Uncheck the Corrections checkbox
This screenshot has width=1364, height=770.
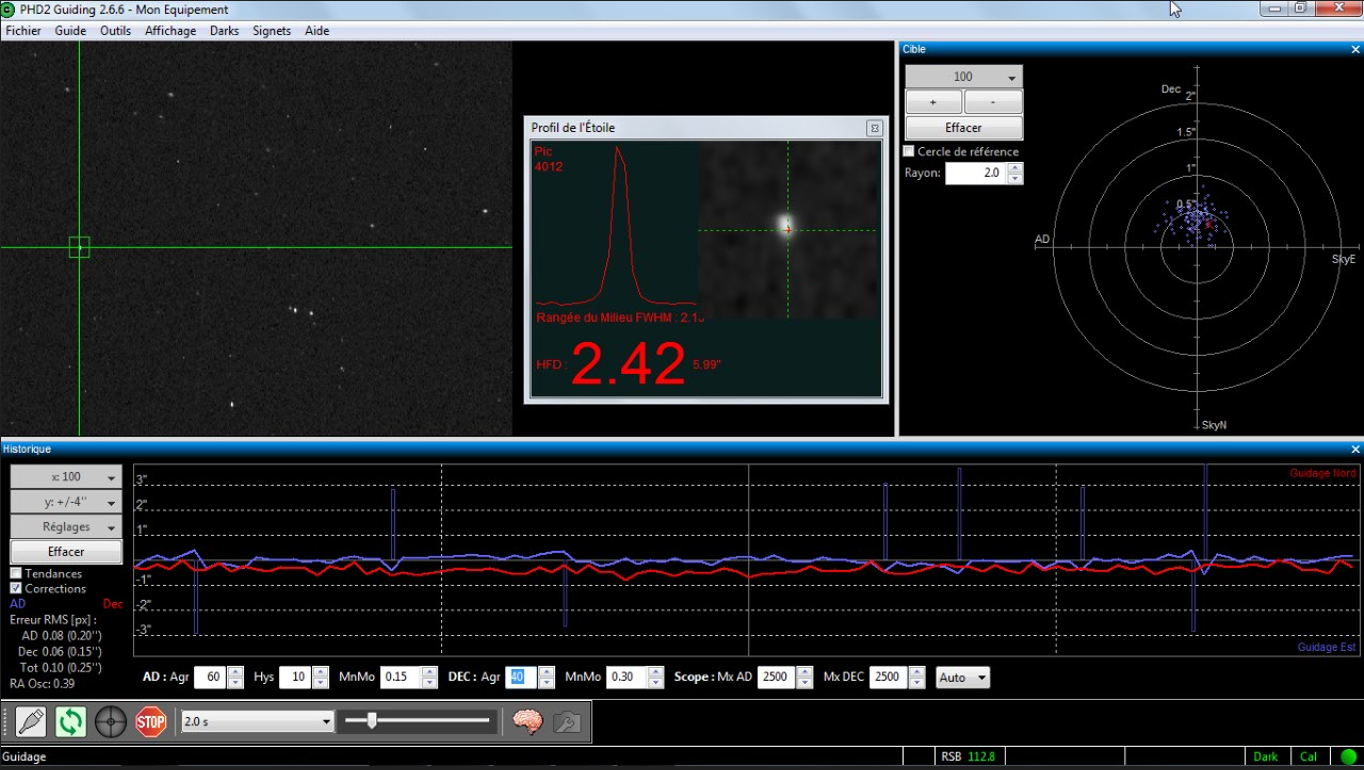coord(16,588)
